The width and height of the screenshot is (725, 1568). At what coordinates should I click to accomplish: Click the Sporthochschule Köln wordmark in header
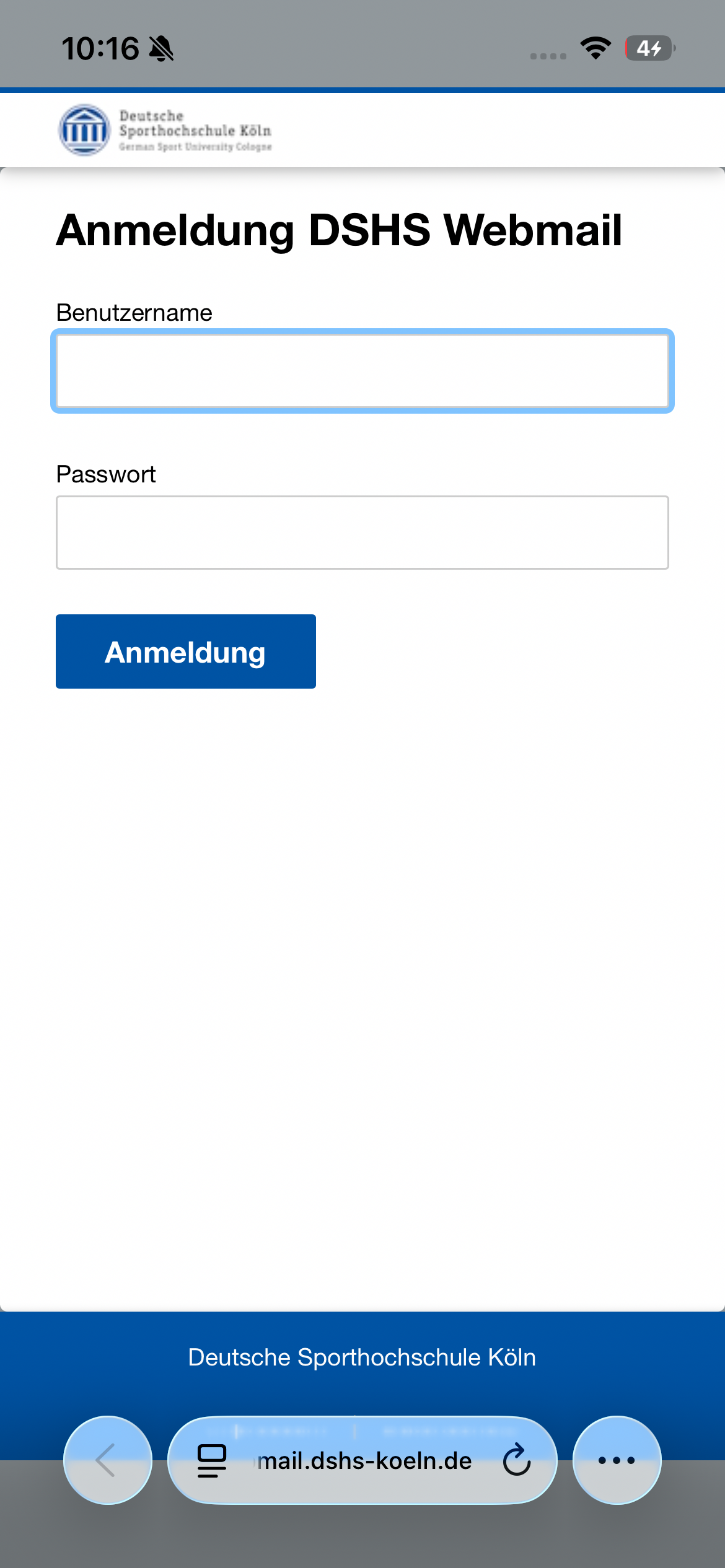point(195,131)
